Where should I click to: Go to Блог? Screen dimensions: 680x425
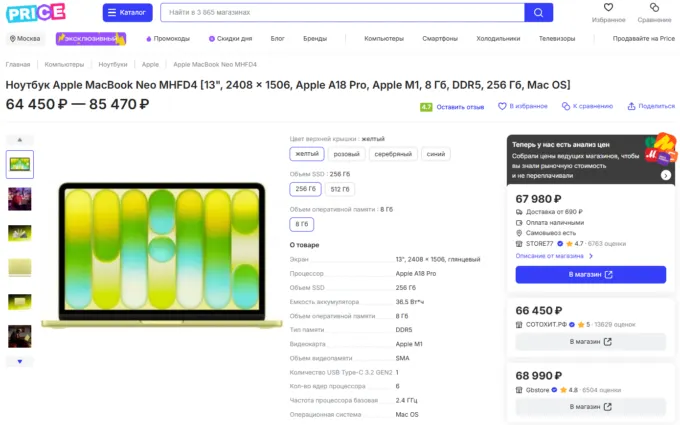click(278, 39)
